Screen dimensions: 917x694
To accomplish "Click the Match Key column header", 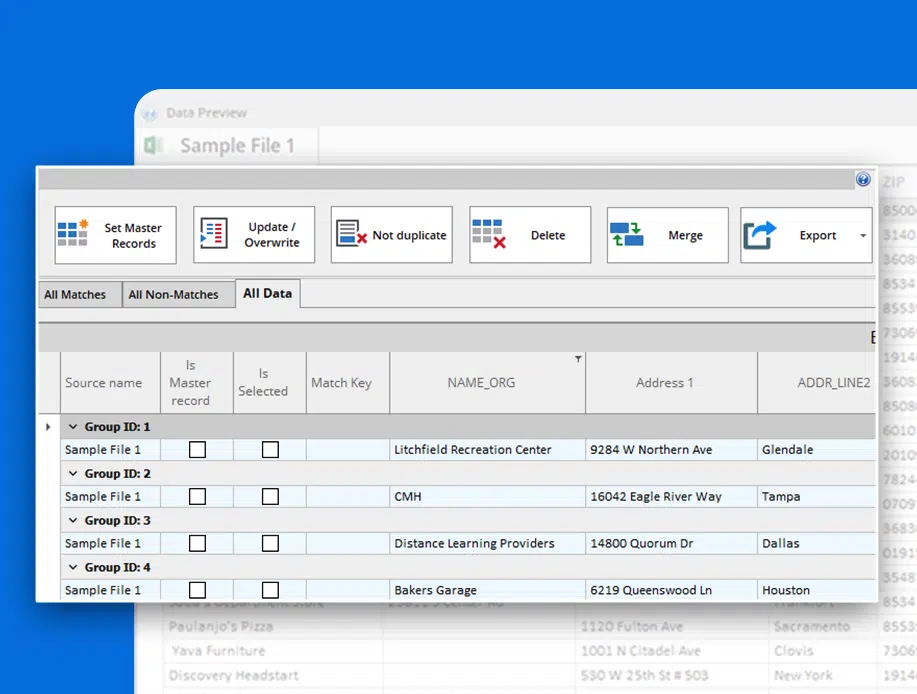I will click(x=341, y=383).
